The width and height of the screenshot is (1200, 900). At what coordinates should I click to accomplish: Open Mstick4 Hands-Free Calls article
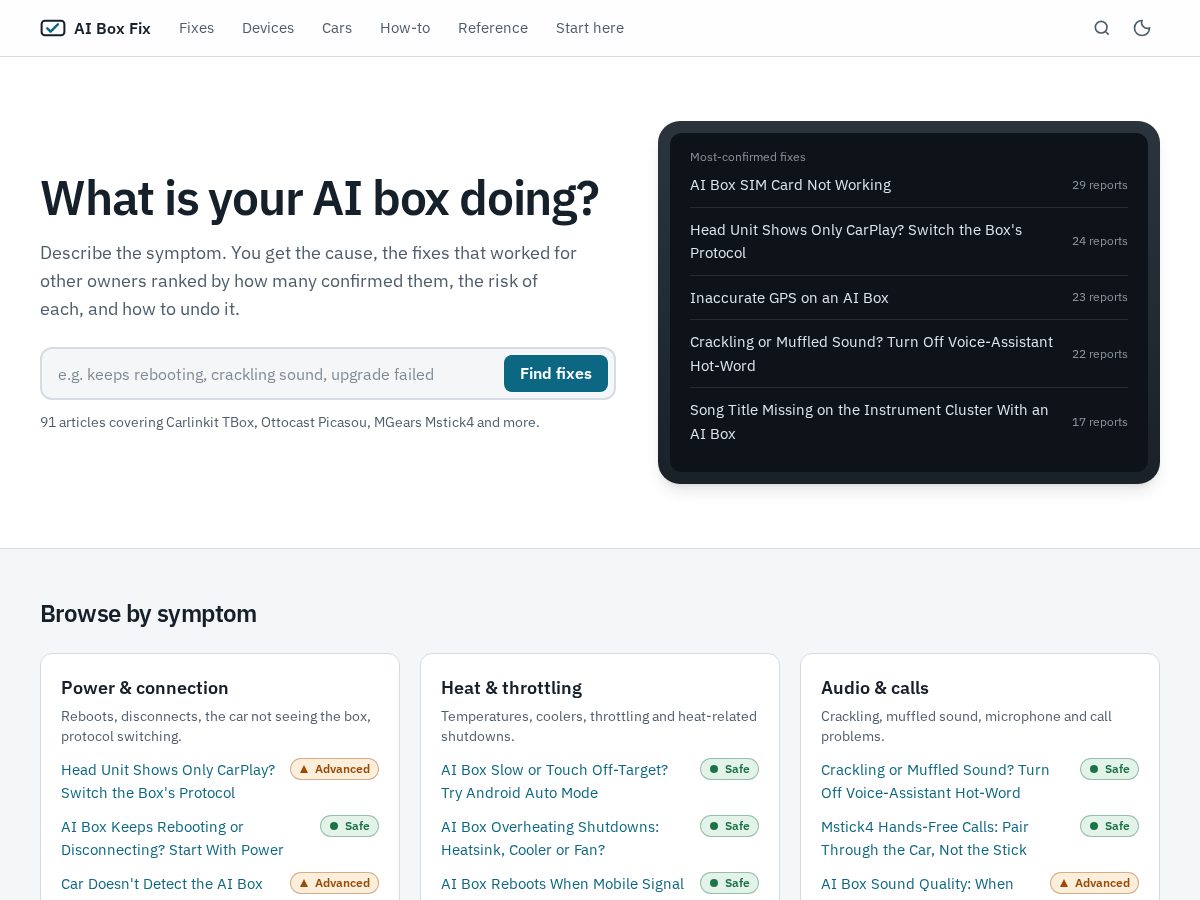tap(925, 838)
